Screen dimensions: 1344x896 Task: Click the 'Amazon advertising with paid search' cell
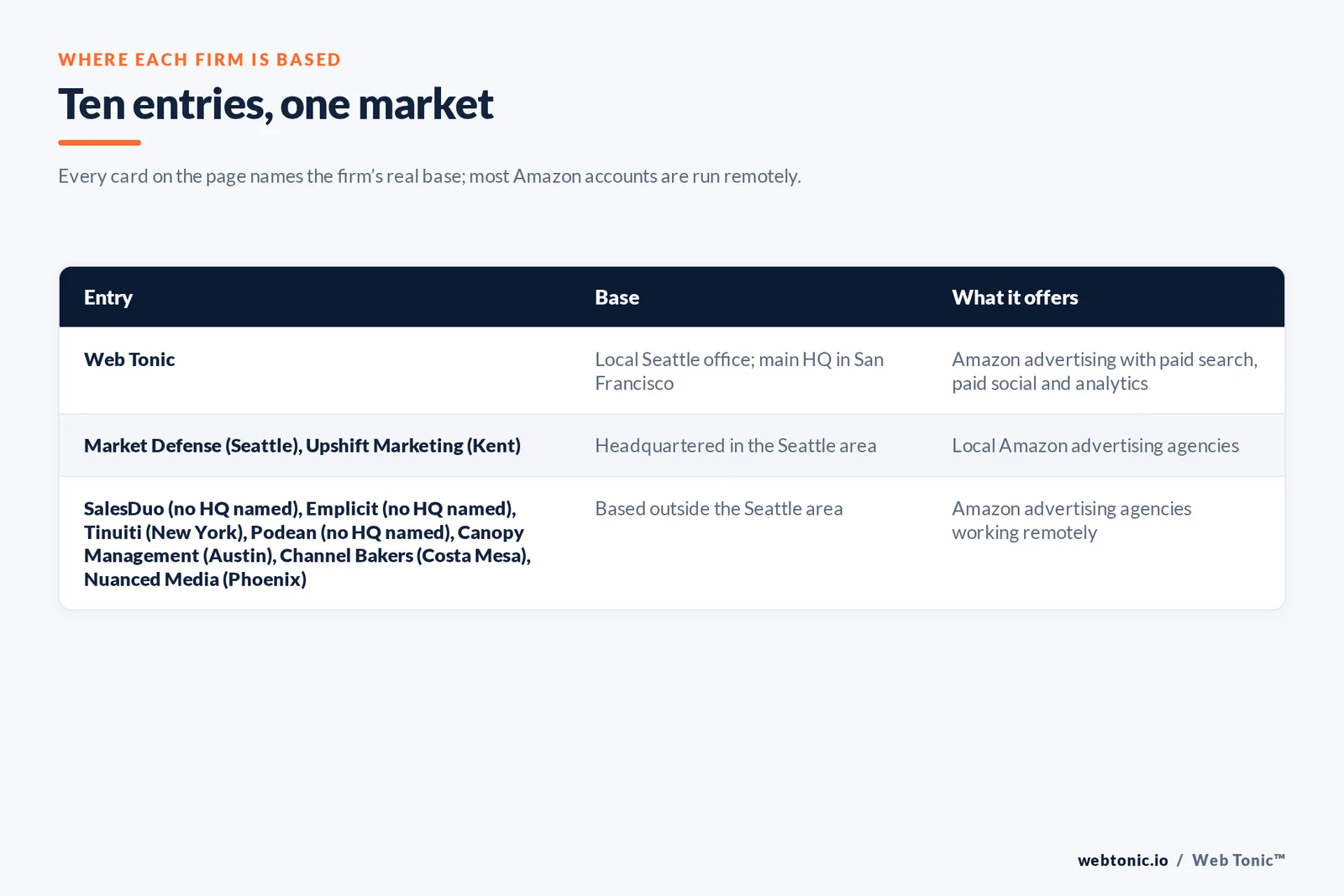(x=1105, y=371)
